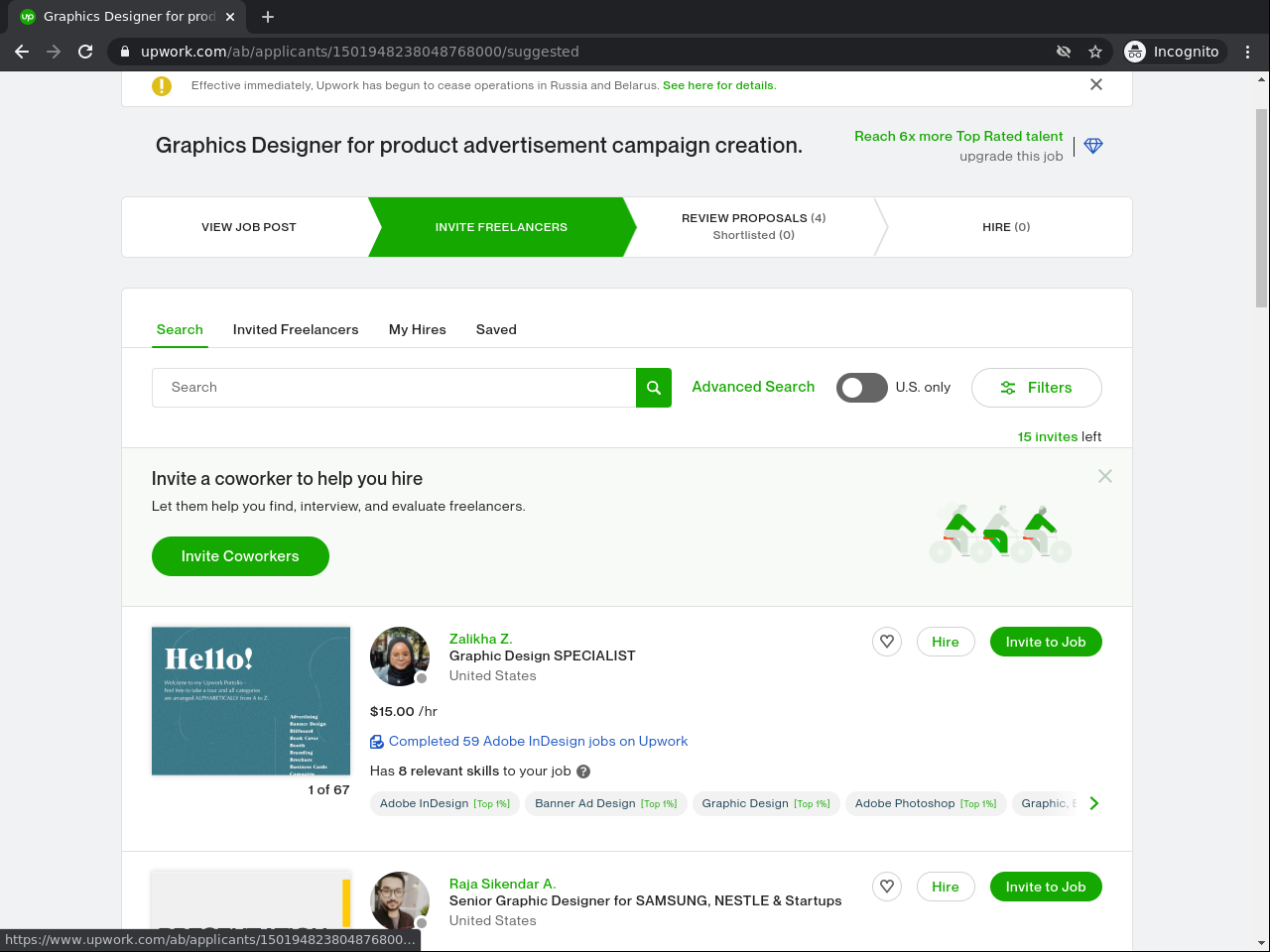Viewport: 1270px width, 952px height.
Task: Dismiss the Russia and Belarus notice banner
Action: (1096, 84)
